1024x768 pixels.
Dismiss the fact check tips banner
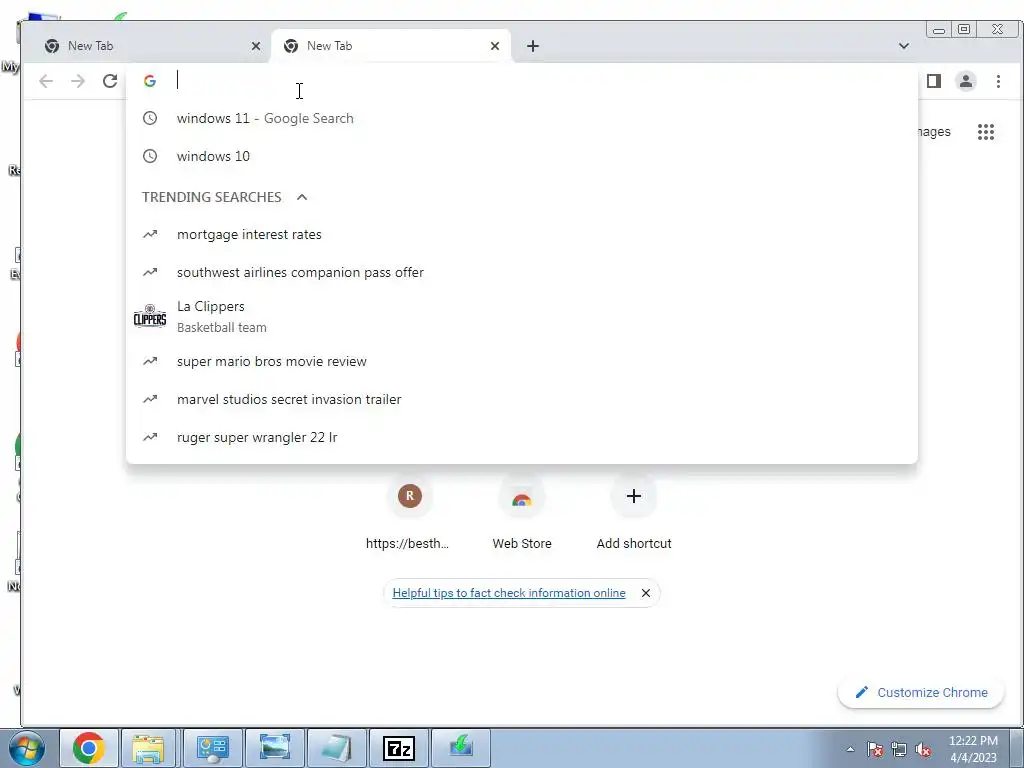pyautogui.click(x=645, y=593)
